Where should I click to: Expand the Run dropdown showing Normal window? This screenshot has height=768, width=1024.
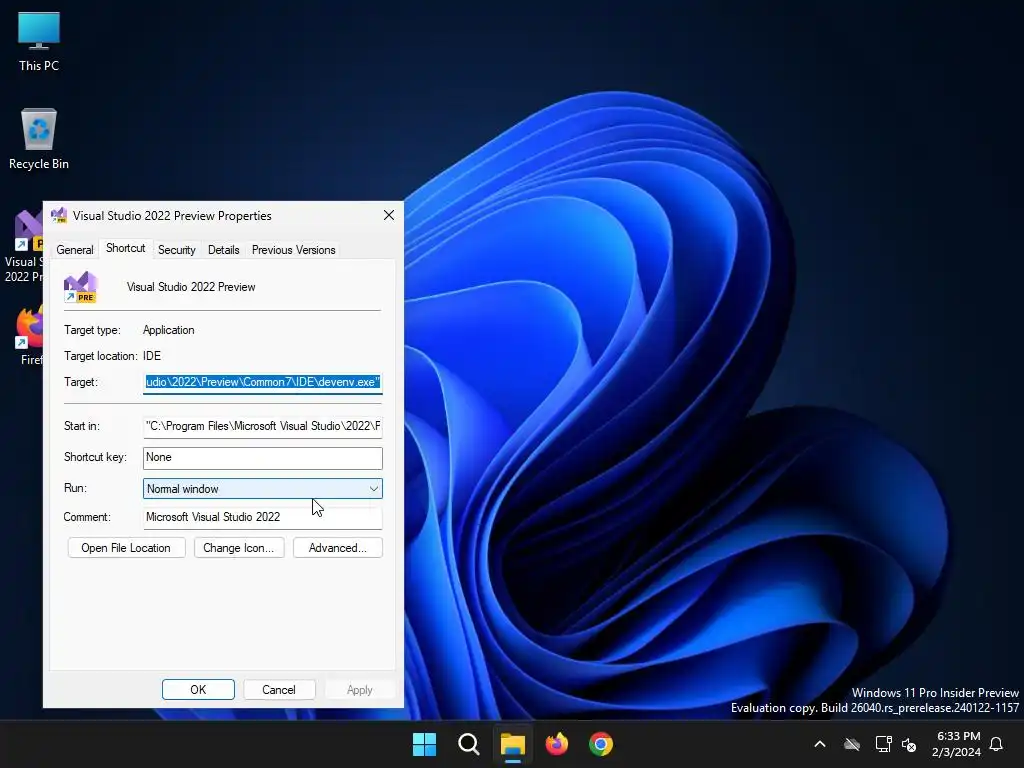[263, 488]
